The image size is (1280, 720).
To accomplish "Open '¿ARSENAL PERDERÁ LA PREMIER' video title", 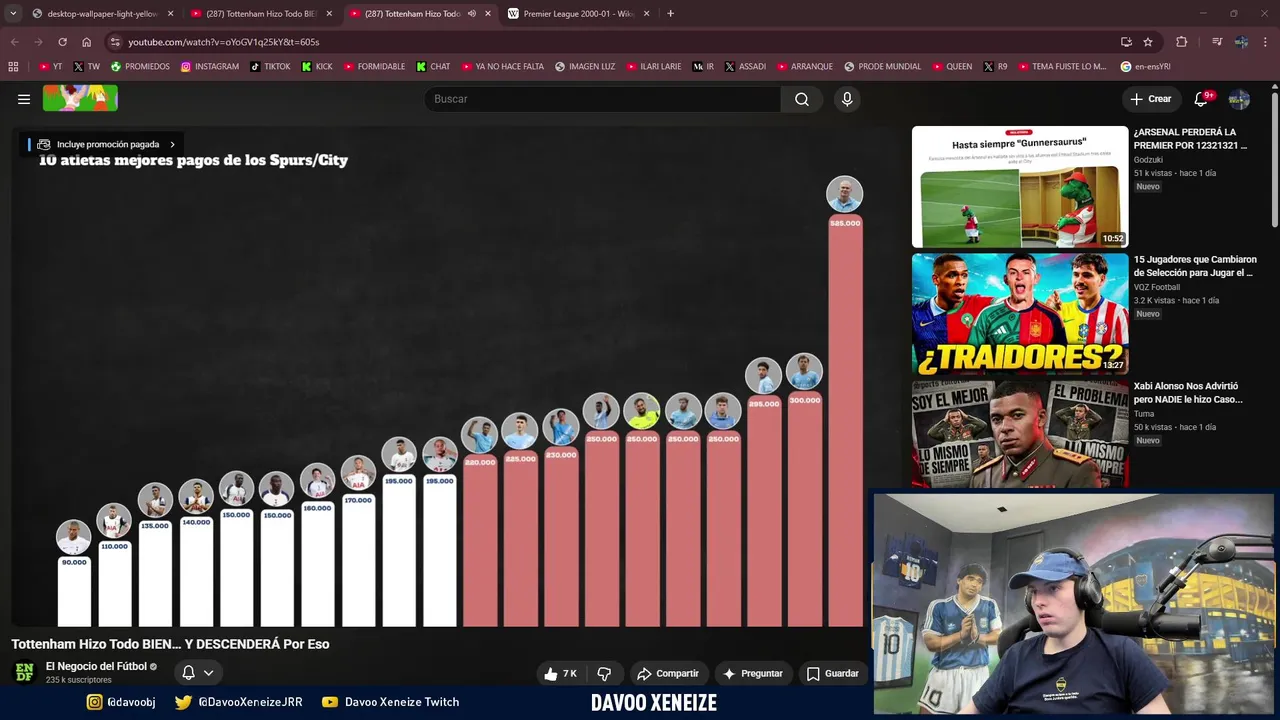I will (x=1190, y=139).
